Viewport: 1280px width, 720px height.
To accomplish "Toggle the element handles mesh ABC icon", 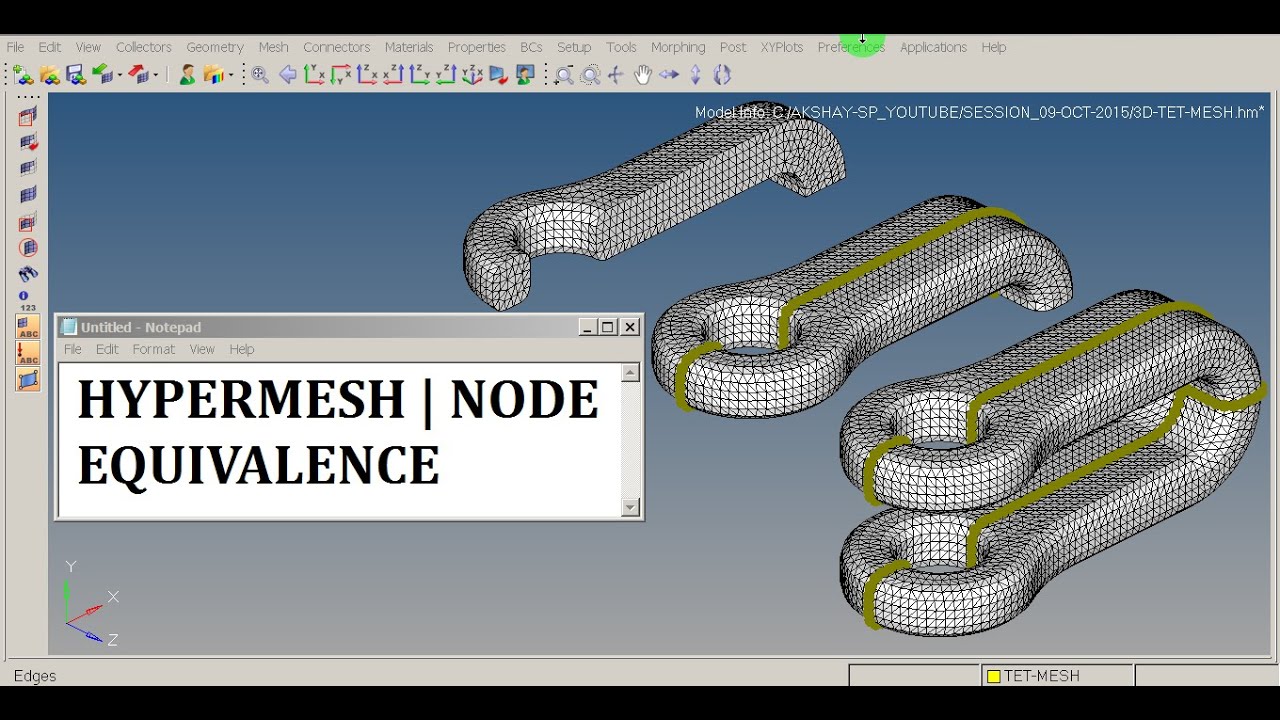I will (28, 327).
